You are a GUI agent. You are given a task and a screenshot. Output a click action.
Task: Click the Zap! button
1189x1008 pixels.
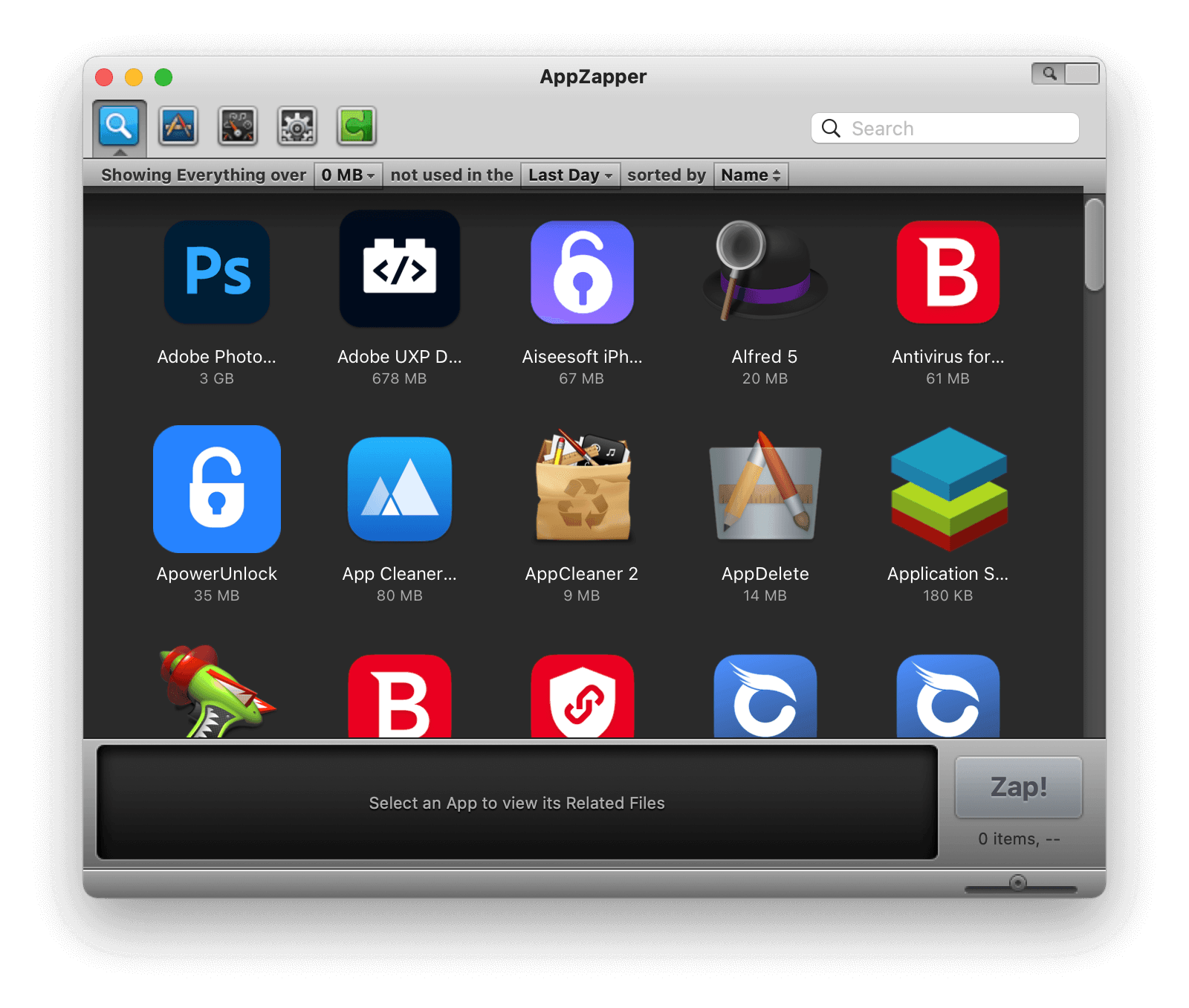tap(1019, 787)
